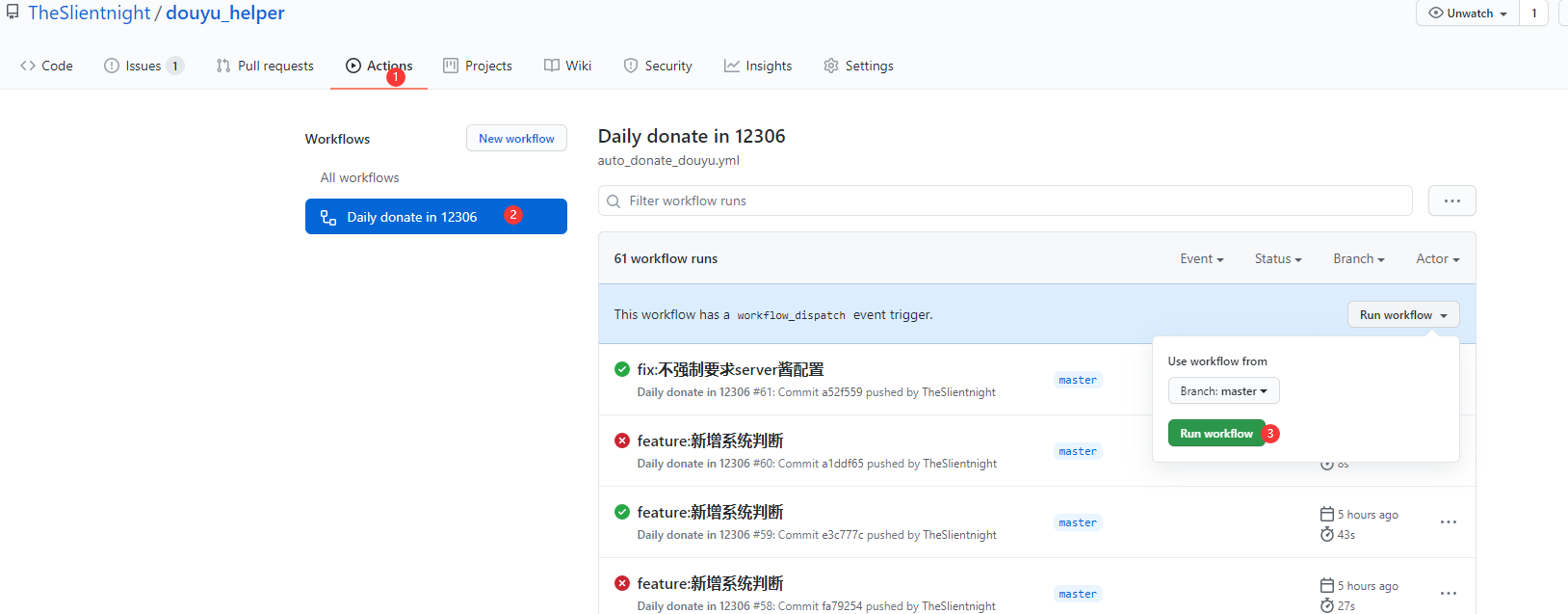
Task: Click the Projects board icon
Action: click(x=451, y=66)
